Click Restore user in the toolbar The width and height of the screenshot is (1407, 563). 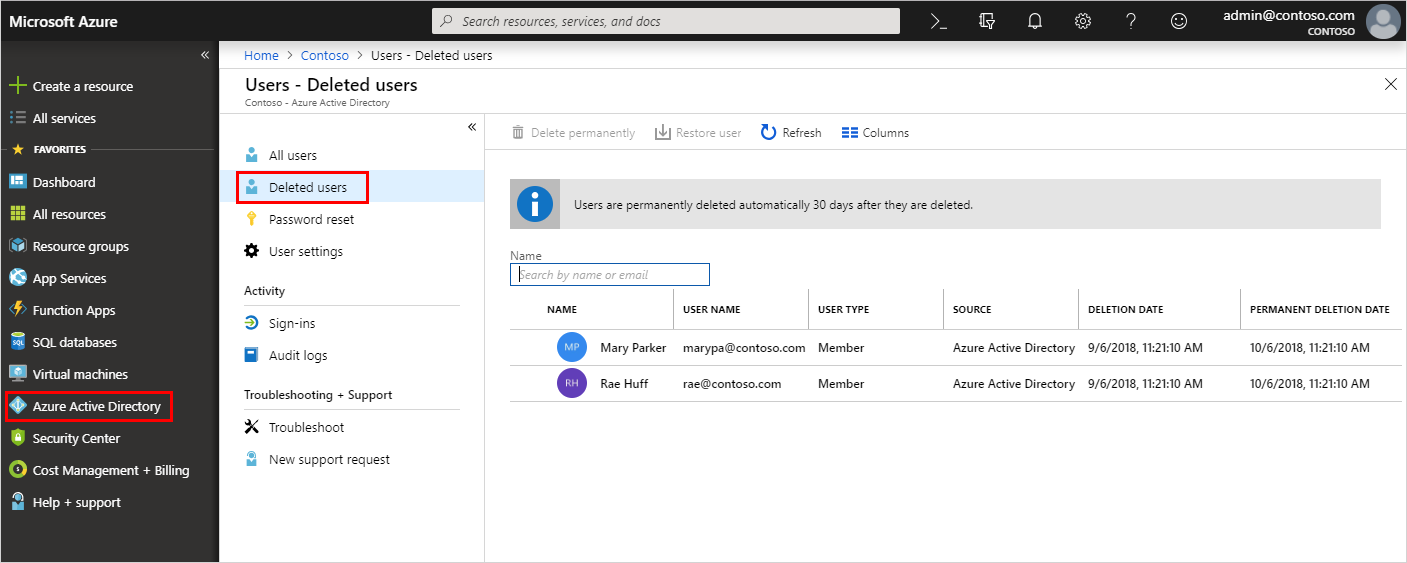[x=698, y=132]
